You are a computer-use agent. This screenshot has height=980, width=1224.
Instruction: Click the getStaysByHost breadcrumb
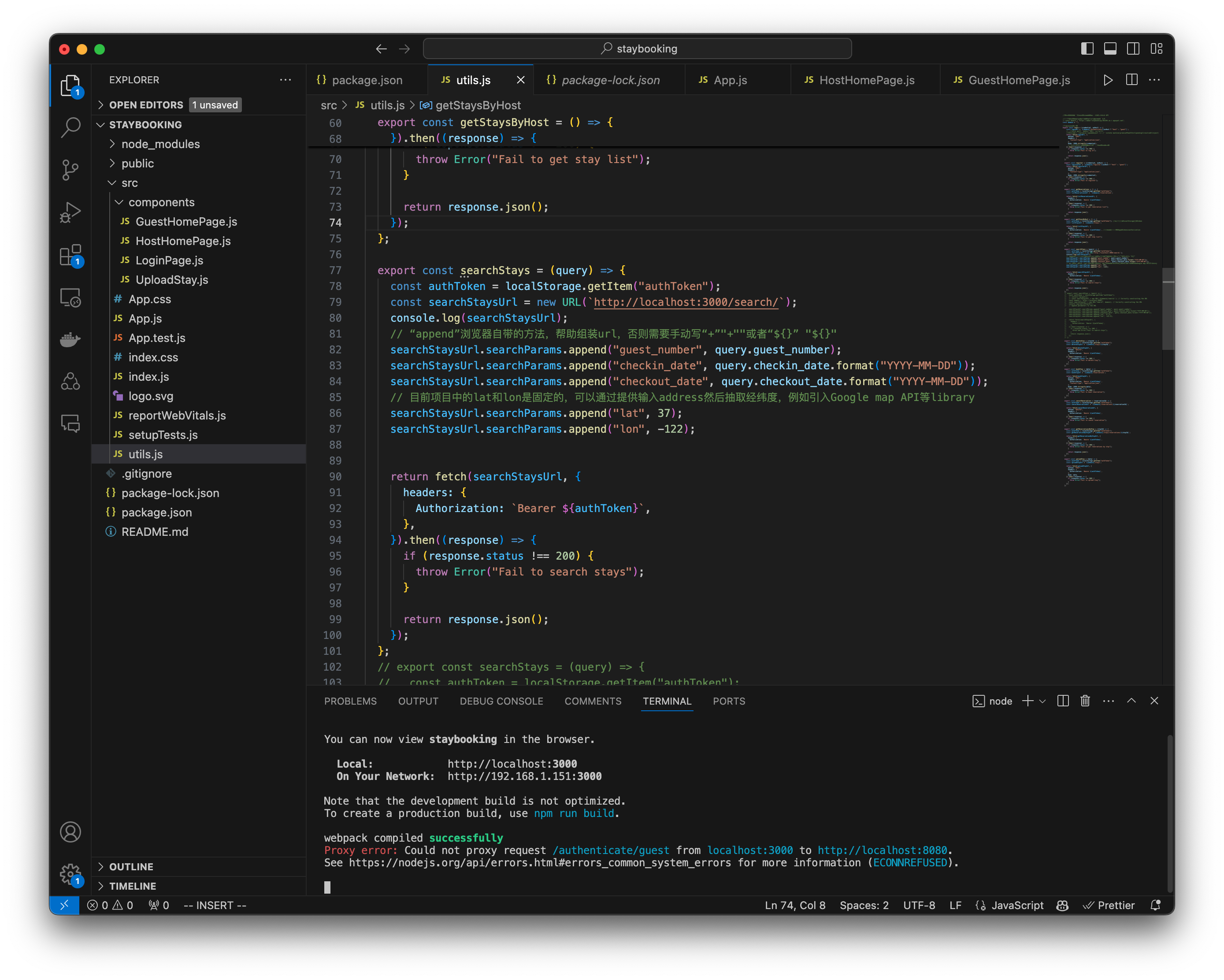click(x=478, y=105)
